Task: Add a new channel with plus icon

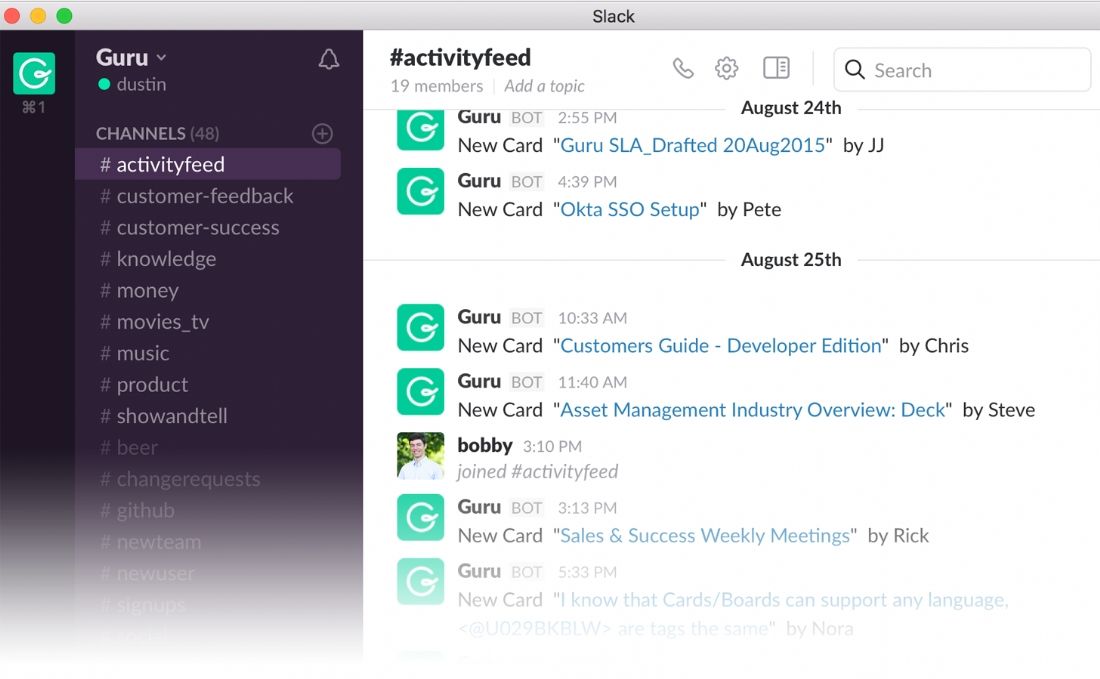Action: click(x=322, y=133)
